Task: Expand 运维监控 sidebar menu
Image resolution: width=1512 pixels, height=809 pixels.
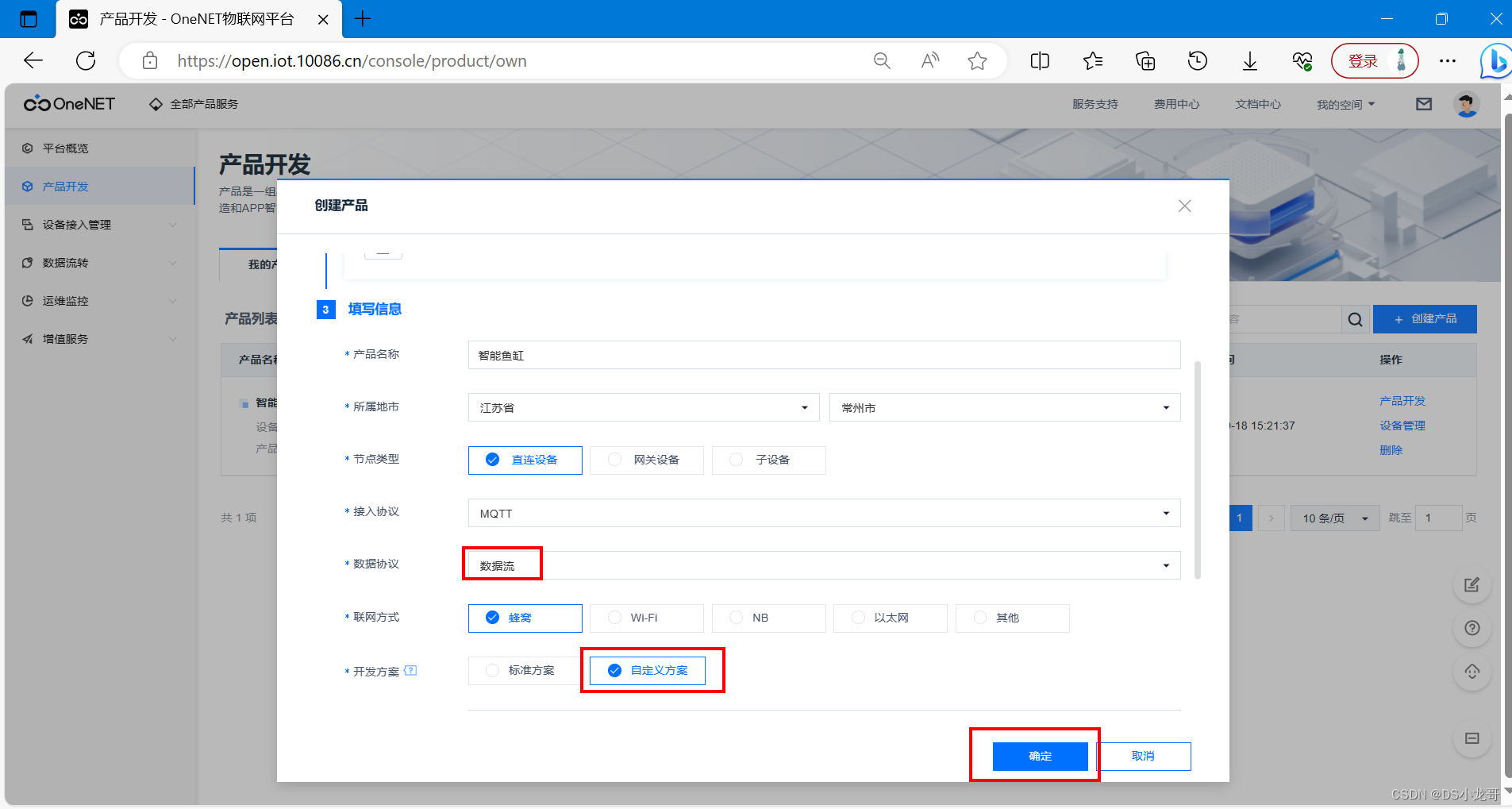Action: click(99, 301)
